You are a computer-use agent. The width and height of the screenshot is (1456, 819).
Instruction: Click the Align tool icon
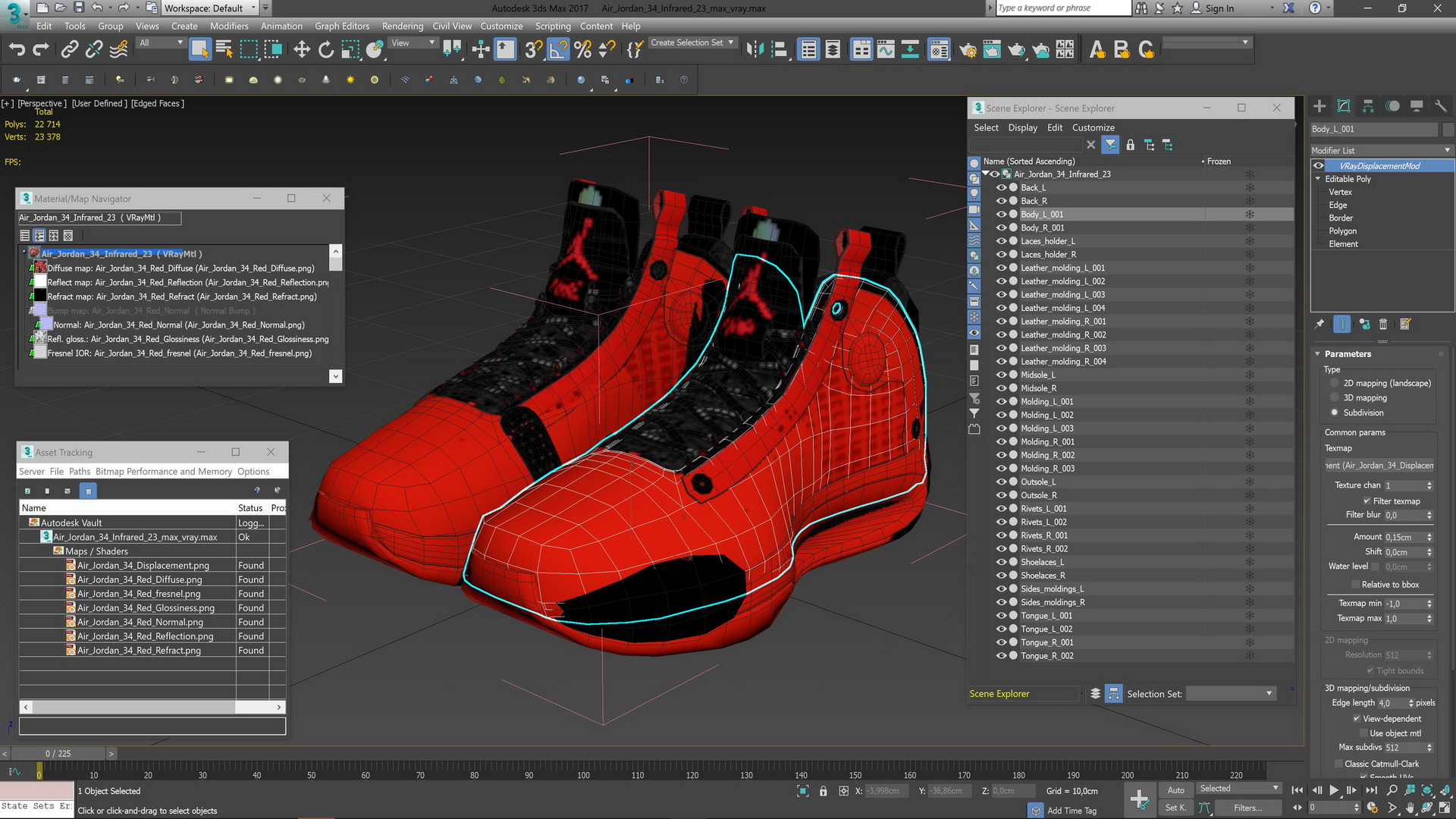point(779,50)
